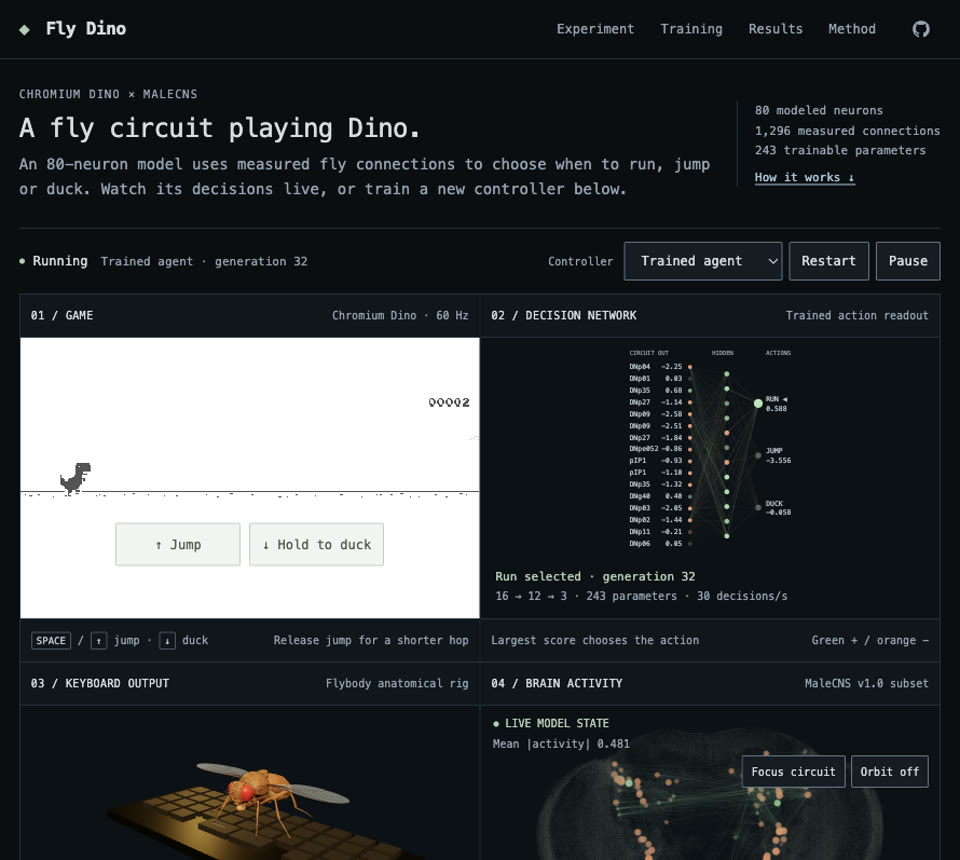The image size is (960, 860).
Task: Go to the Method section
Action: tap(852, 29)
